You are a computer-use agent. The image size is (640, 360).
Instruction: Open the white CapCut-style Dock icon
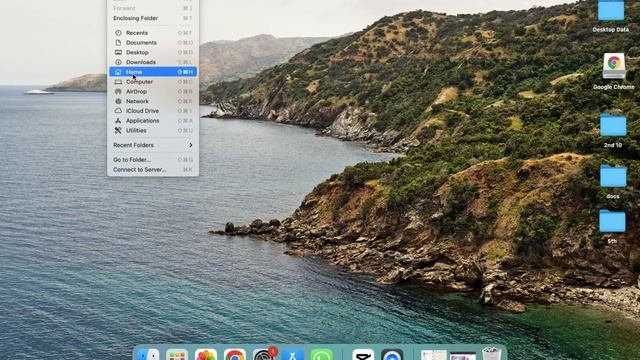[363, 354]
